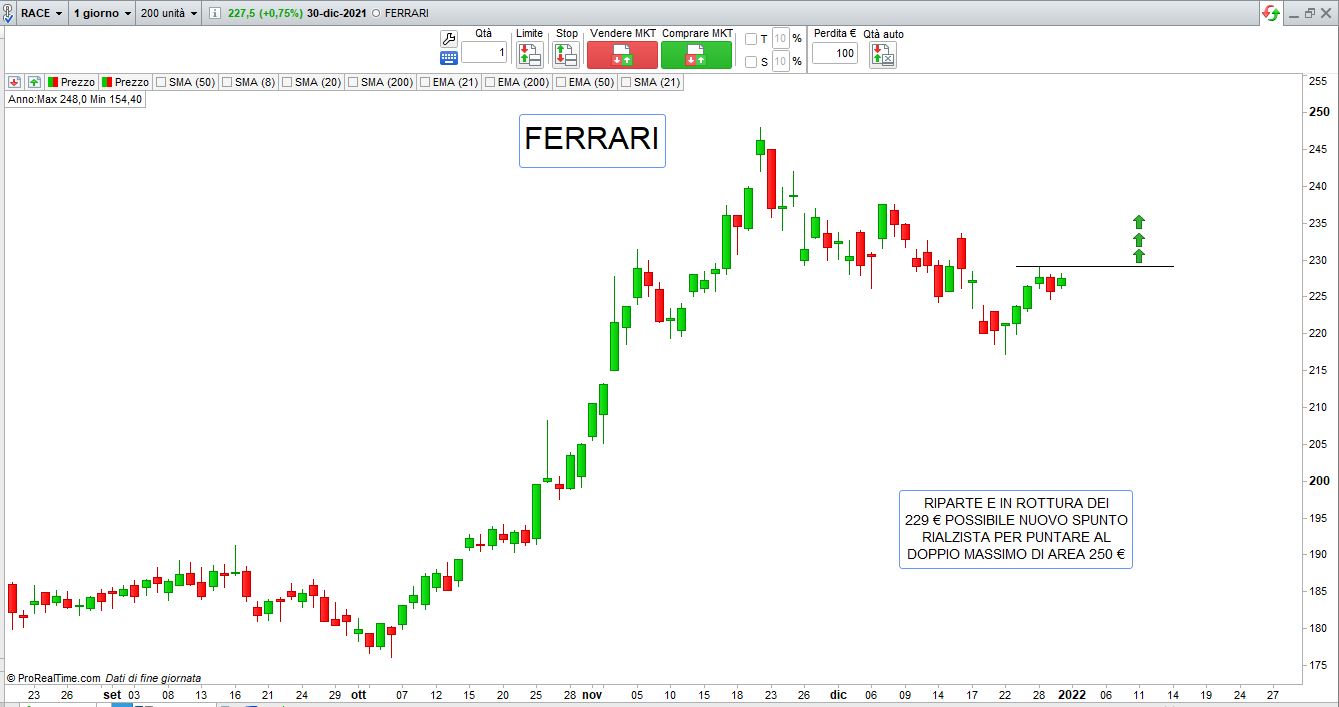Click the Perdita € input field
Viewport: 1339px width, 707px height.
(834, 53)
